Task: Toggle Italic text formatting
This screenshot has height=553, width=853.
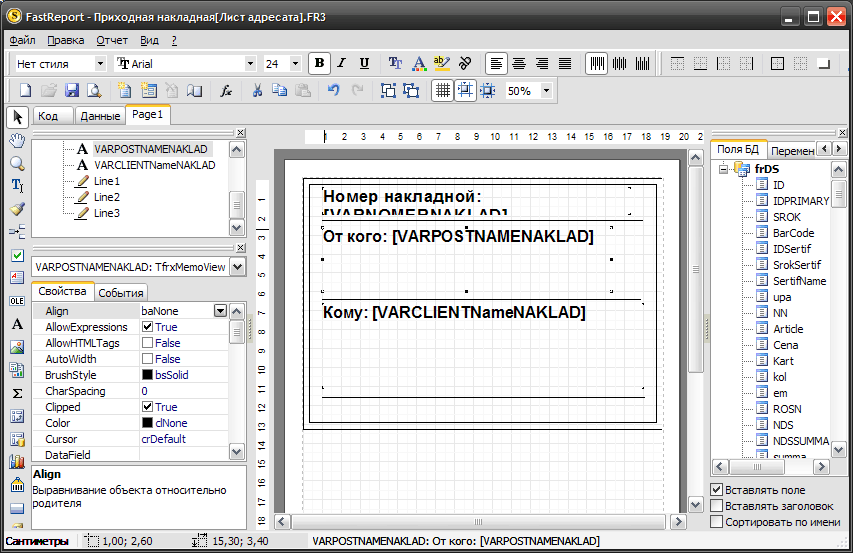Action: pos(342,64)
